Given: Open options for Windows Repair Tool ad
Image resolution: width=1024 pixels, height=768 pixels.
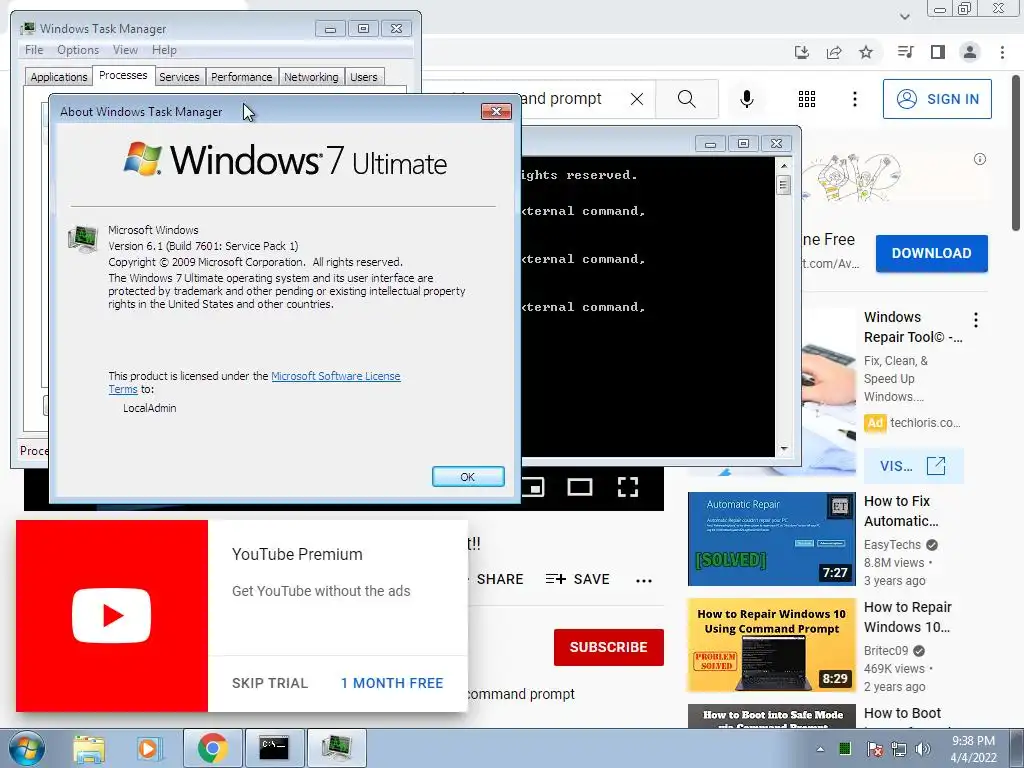Looking at the screenshot, I should click(976, 320).
